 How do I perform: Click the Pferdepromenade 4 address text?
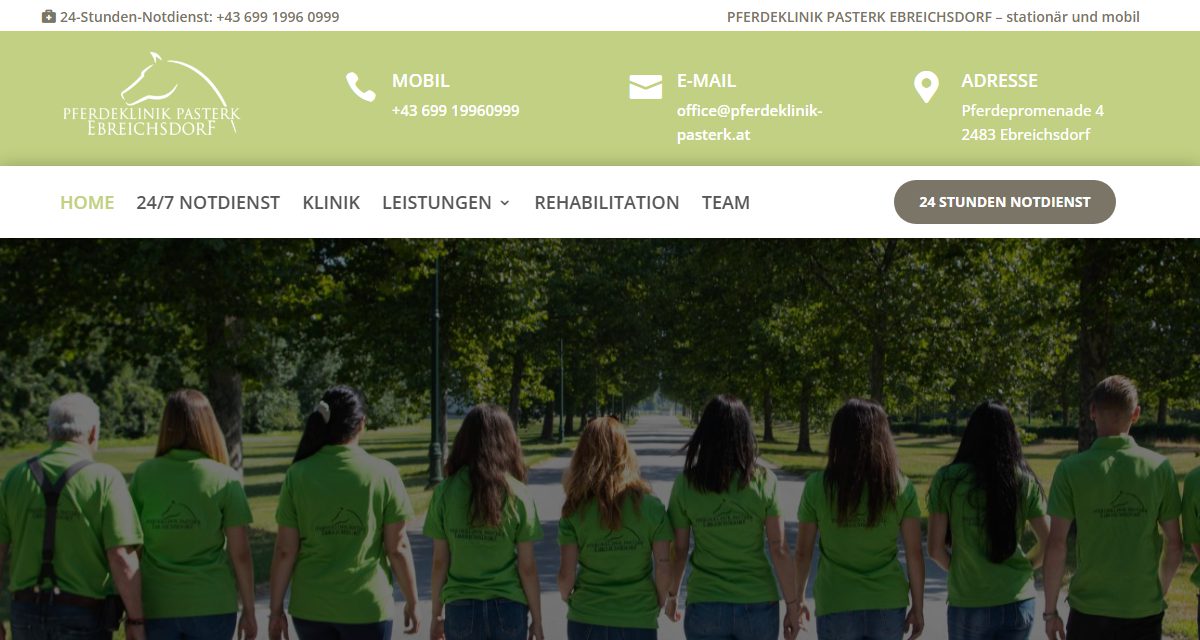point(1033,111)
